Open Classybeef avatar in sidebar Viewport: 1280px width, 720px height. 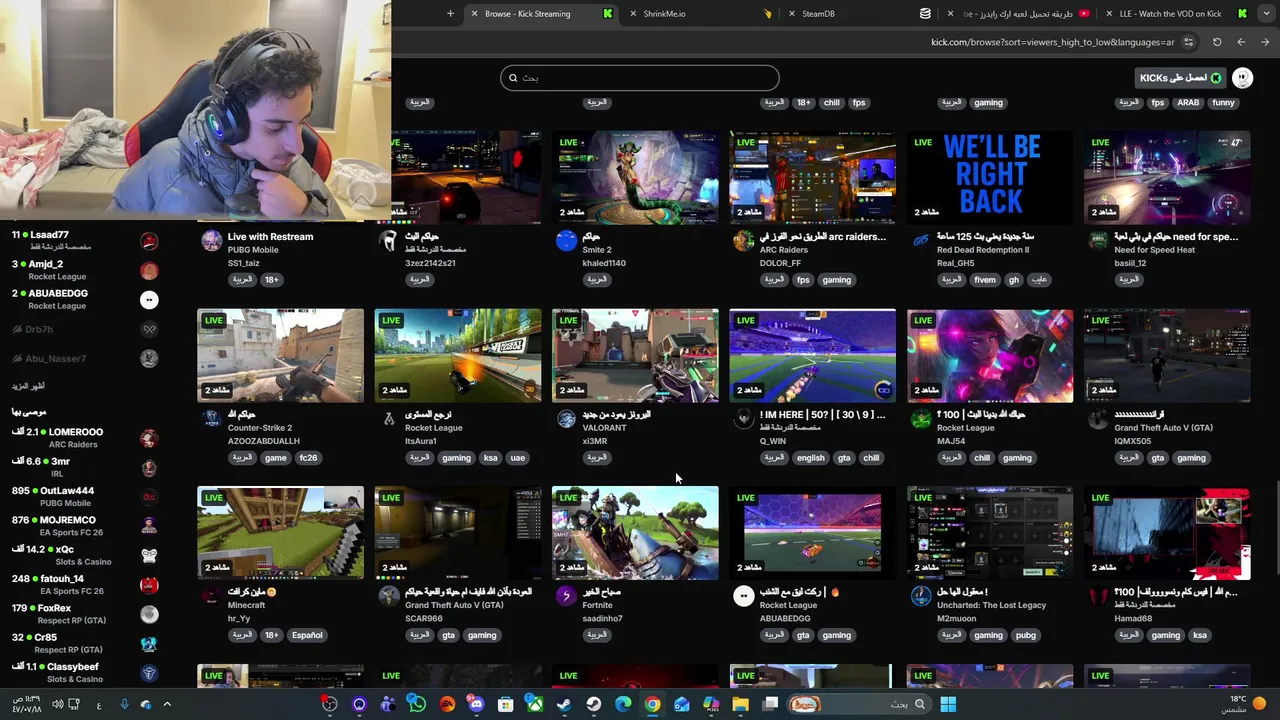[149, 673]
